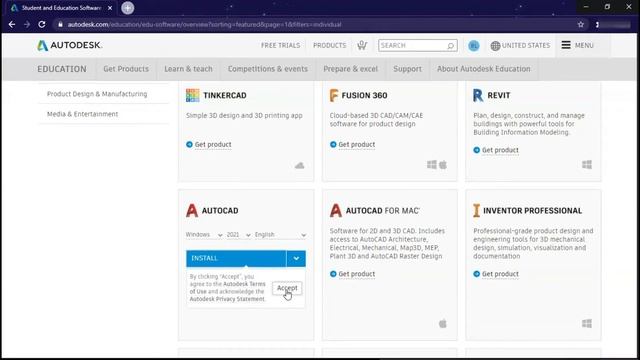Click the TINKERCAD title text
This screenshot has width=640, height=360.
click(225, 96)
